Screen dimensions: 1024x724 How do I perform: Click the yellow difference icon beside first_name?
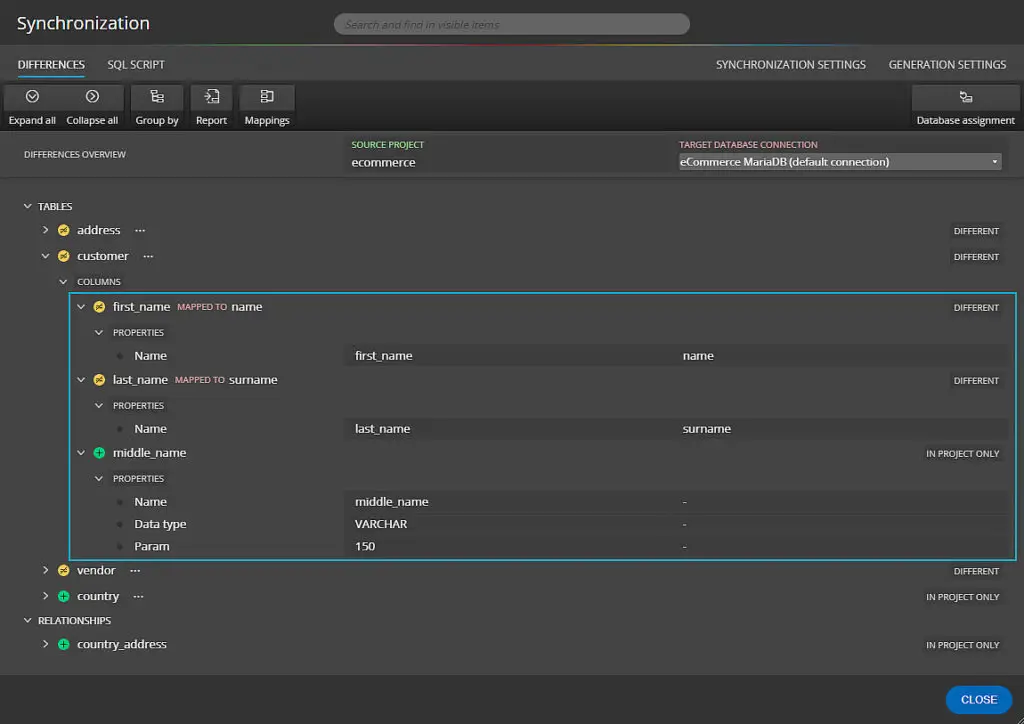99,307
